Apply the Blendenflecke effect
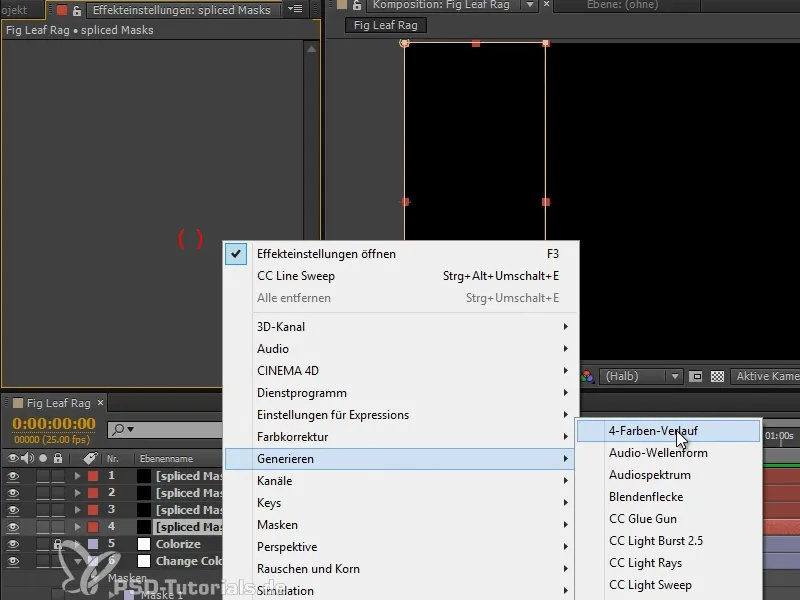Screen dimensions: 800x600 pyautogui.click(x=668, y=496)
